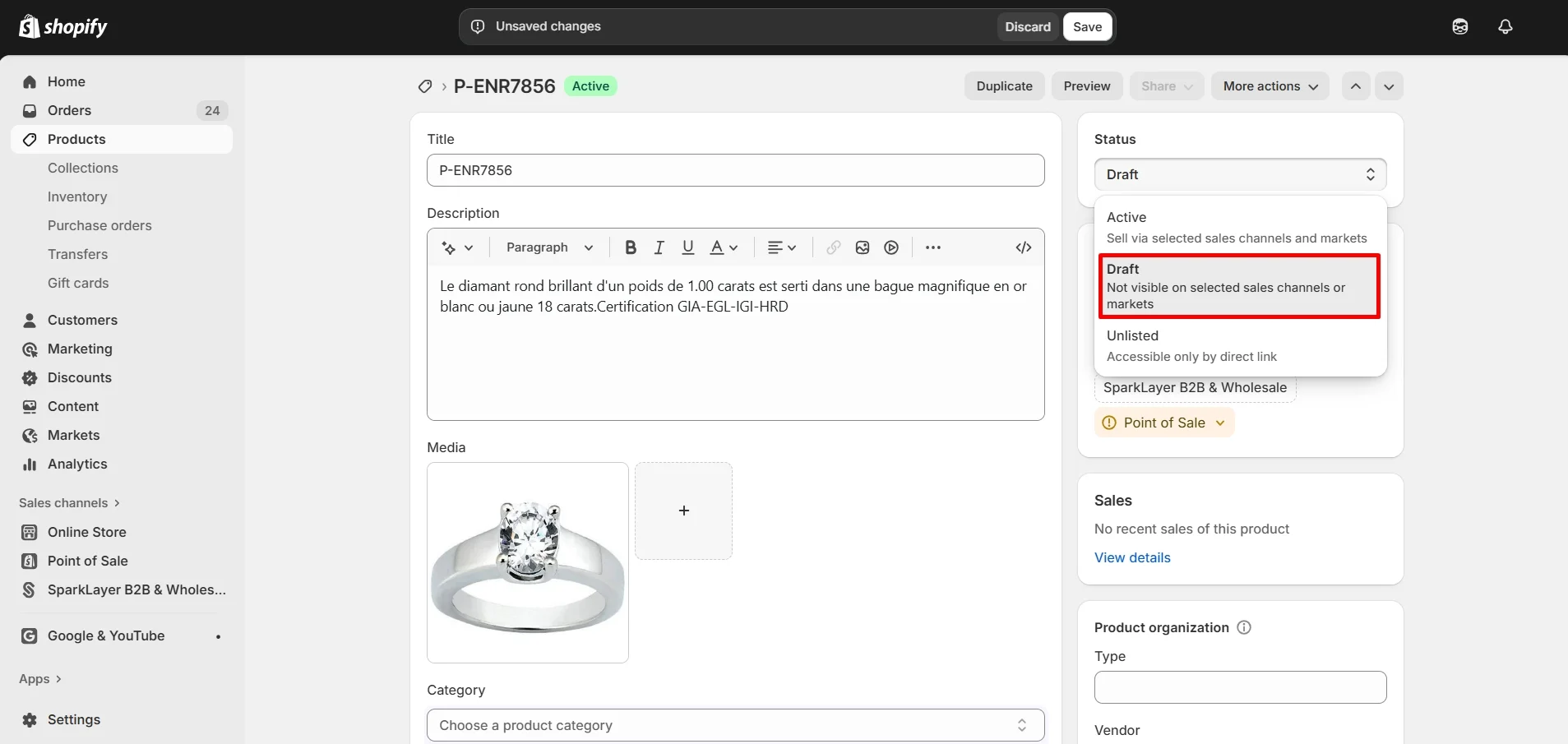
Task: Apply bold formatting in description editor
Action: [x=630, y=247]
